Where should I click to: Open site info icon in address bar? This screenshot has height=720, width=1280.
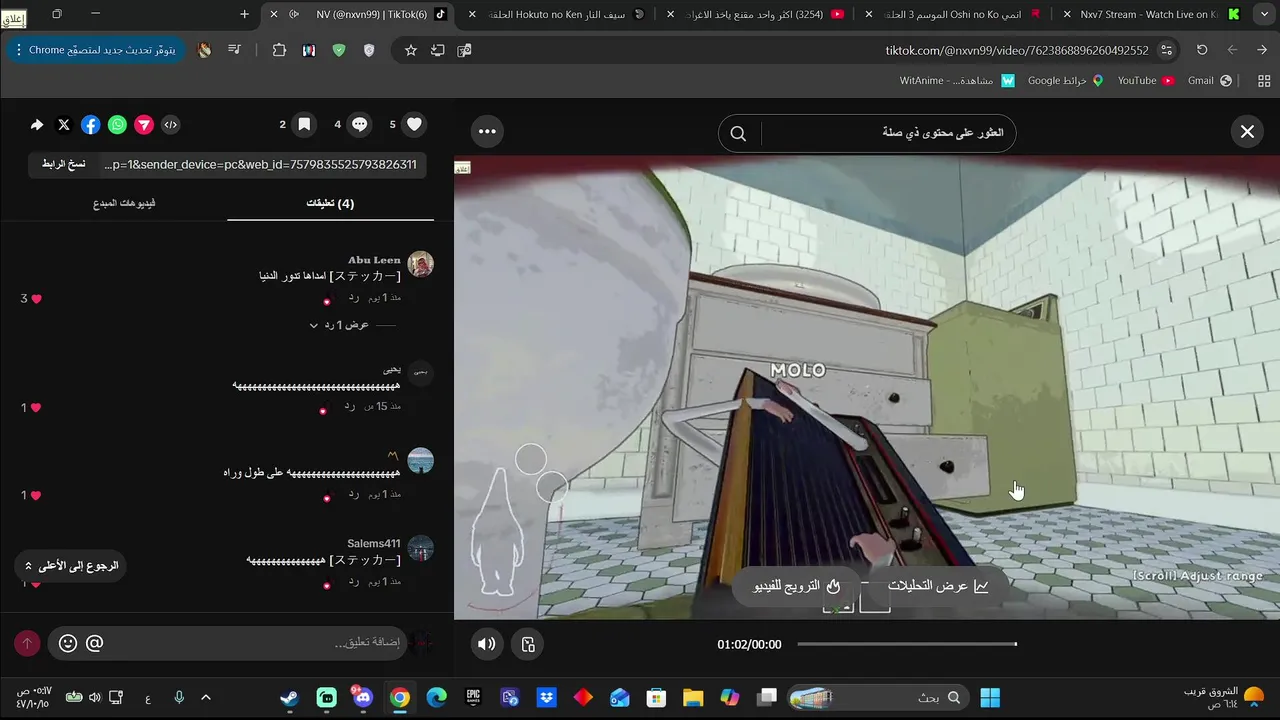(x=1167, y=50)
